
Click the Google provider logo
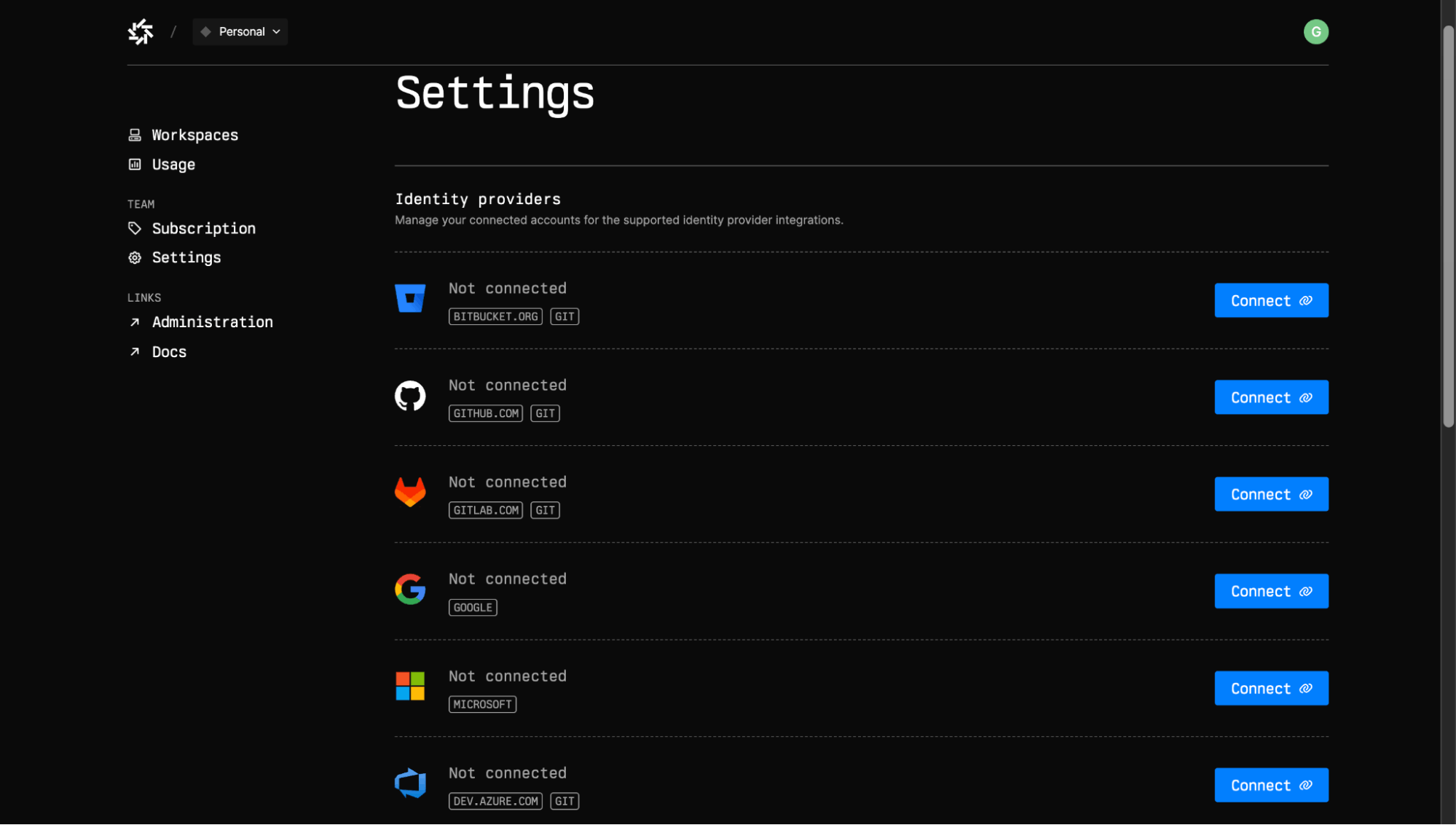coord(410,590)
